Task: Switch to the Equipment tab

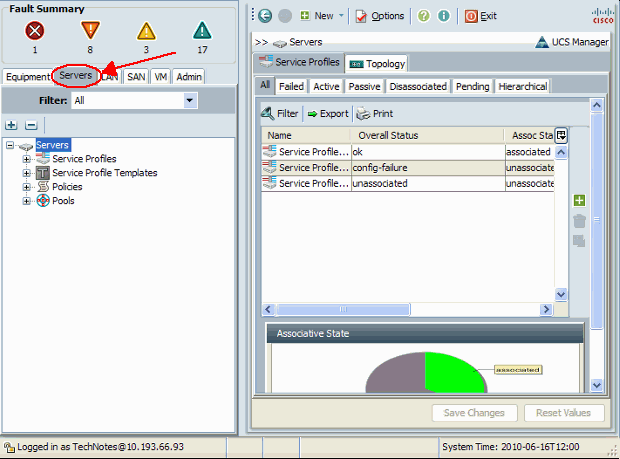Action: [x=28, y=77]
